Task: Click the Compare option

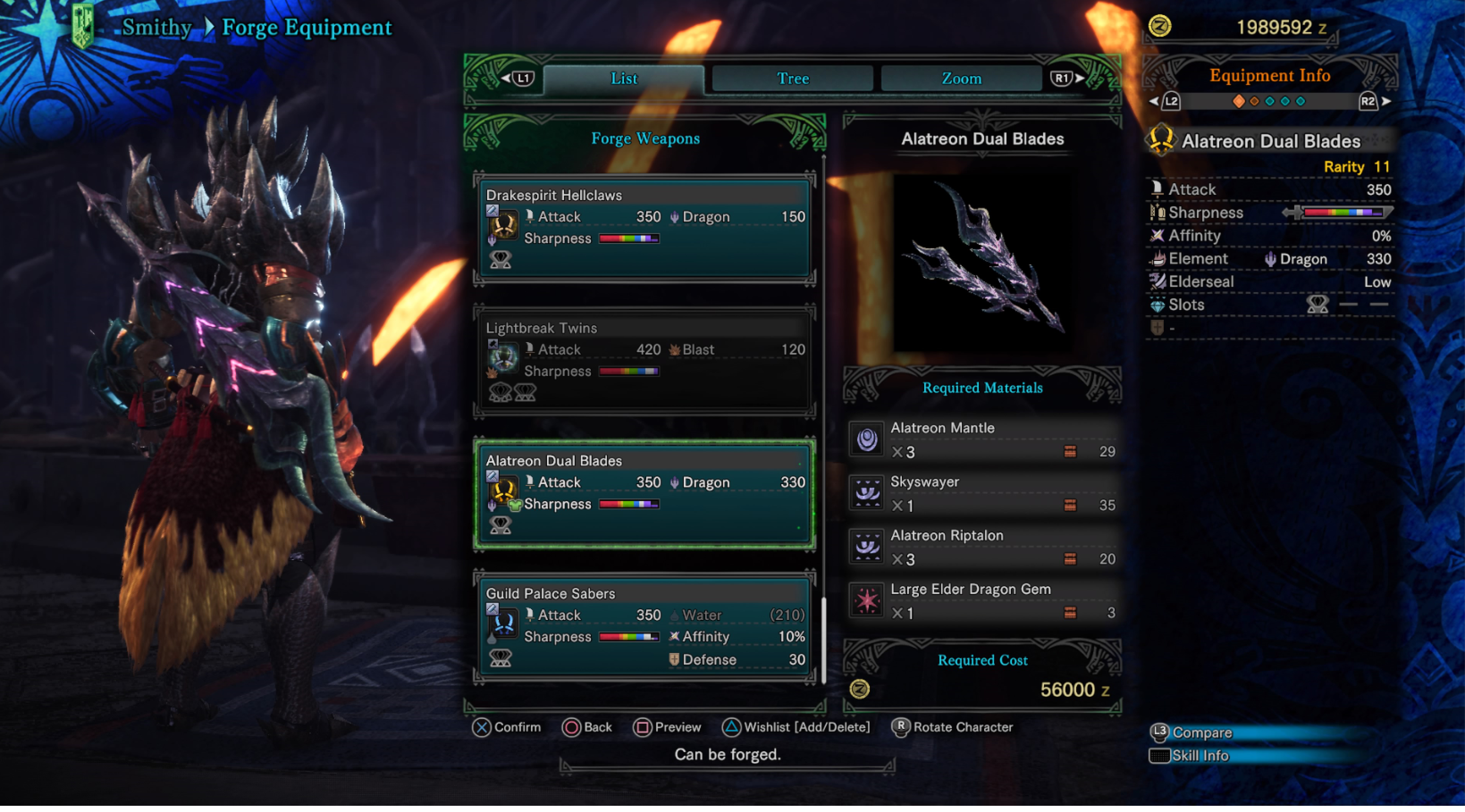Action: click(x=1192, y=732)
